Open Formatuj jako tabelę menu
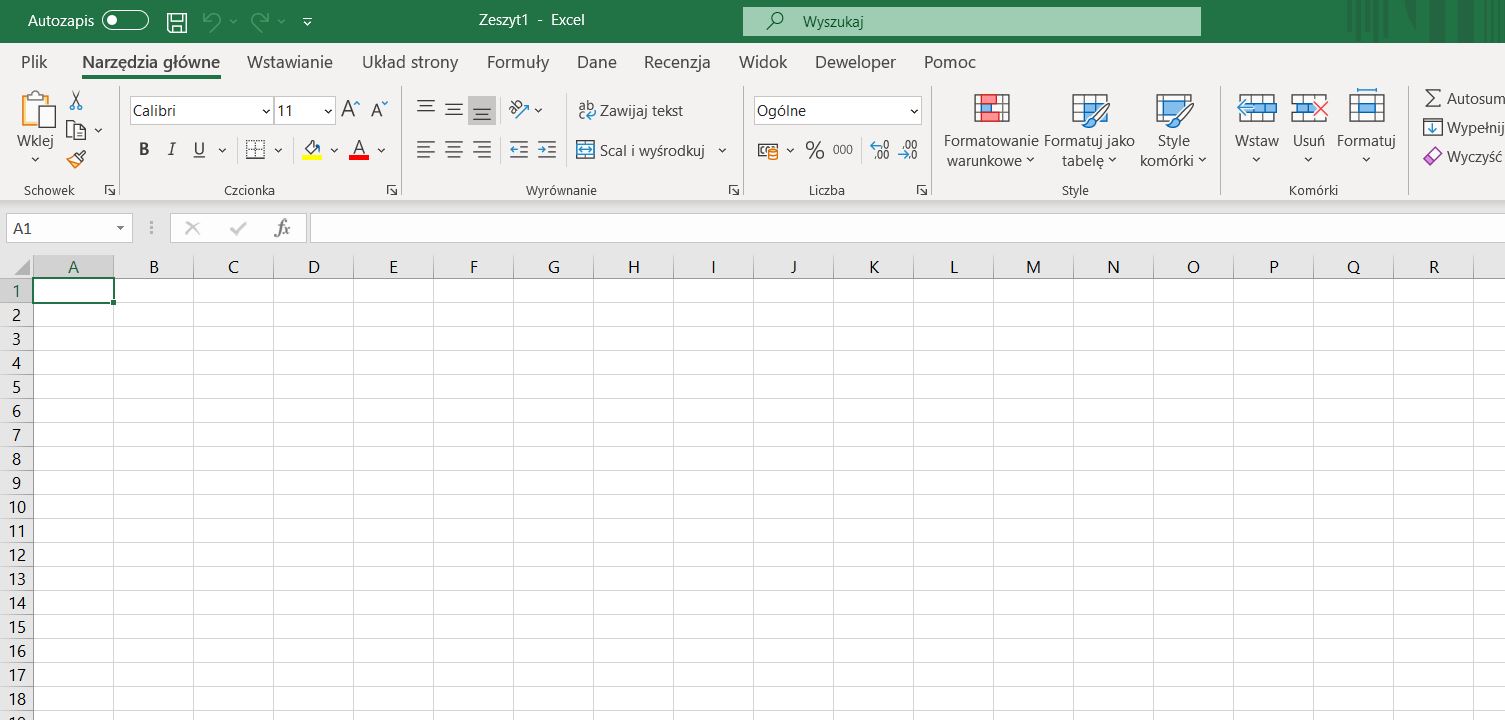The height and width of the screenshot is (720, 1505). coord(1089,131)
